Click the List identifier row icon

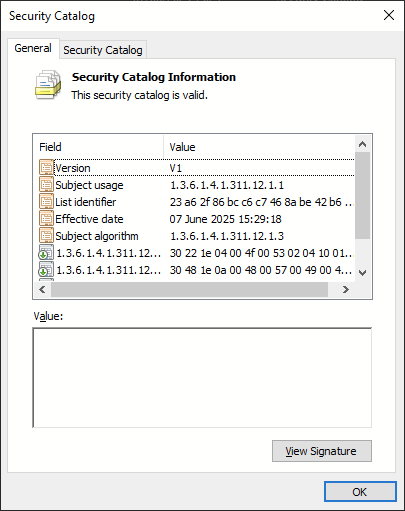click(x=46, y=201)
